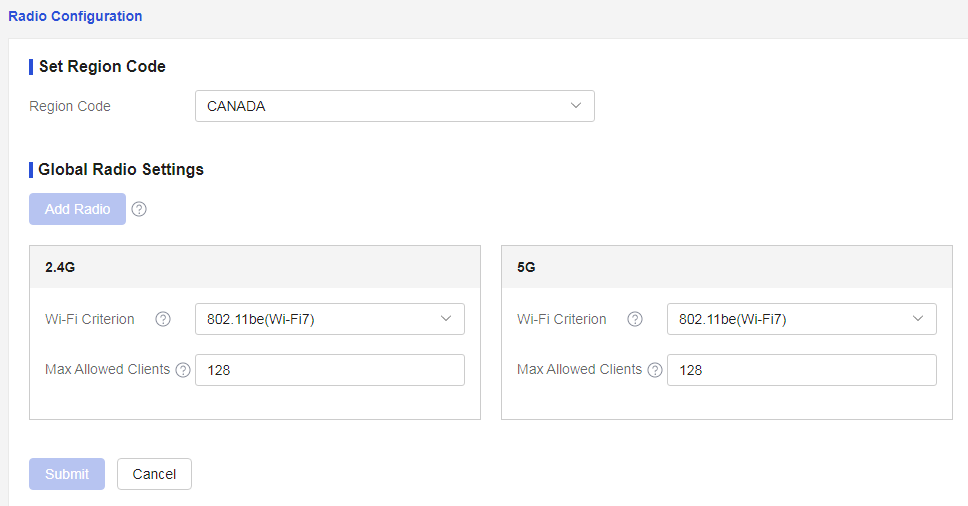Click 5G Max Allowed Clients help icon
Screen dimensions: 968x506
(x=655, y=370)
